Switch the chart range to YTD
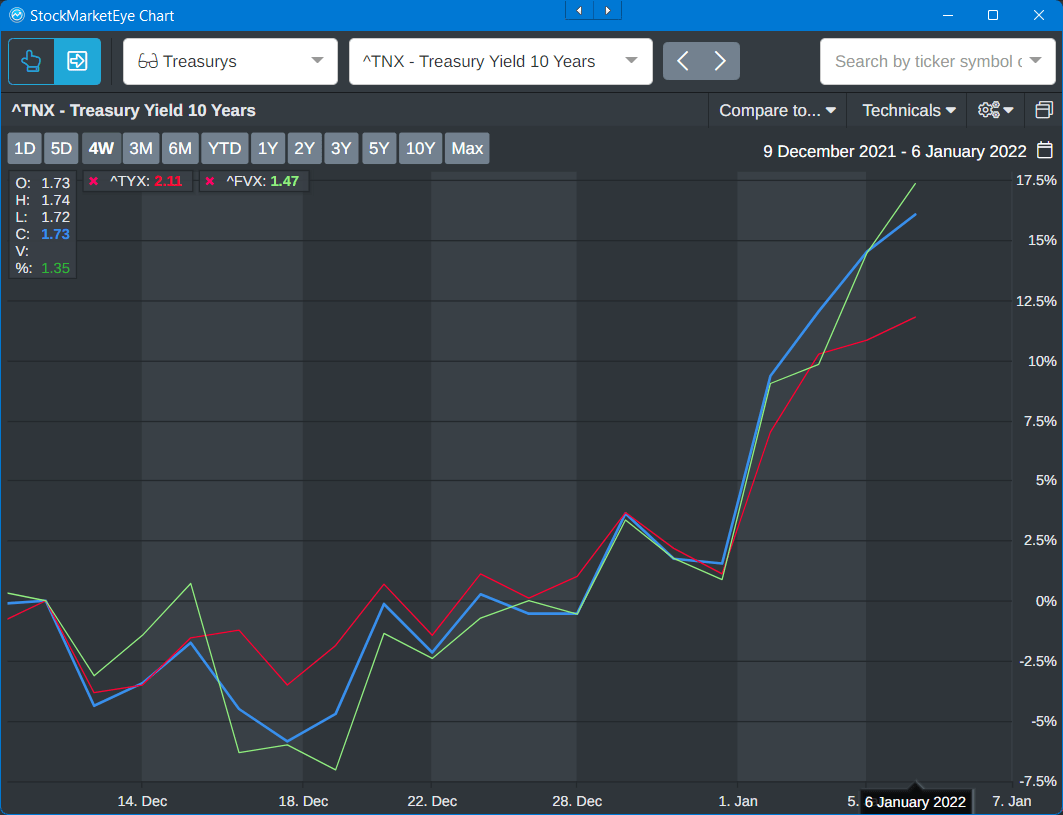Viewport: 1063px width, 815px height. click(224, 149)
